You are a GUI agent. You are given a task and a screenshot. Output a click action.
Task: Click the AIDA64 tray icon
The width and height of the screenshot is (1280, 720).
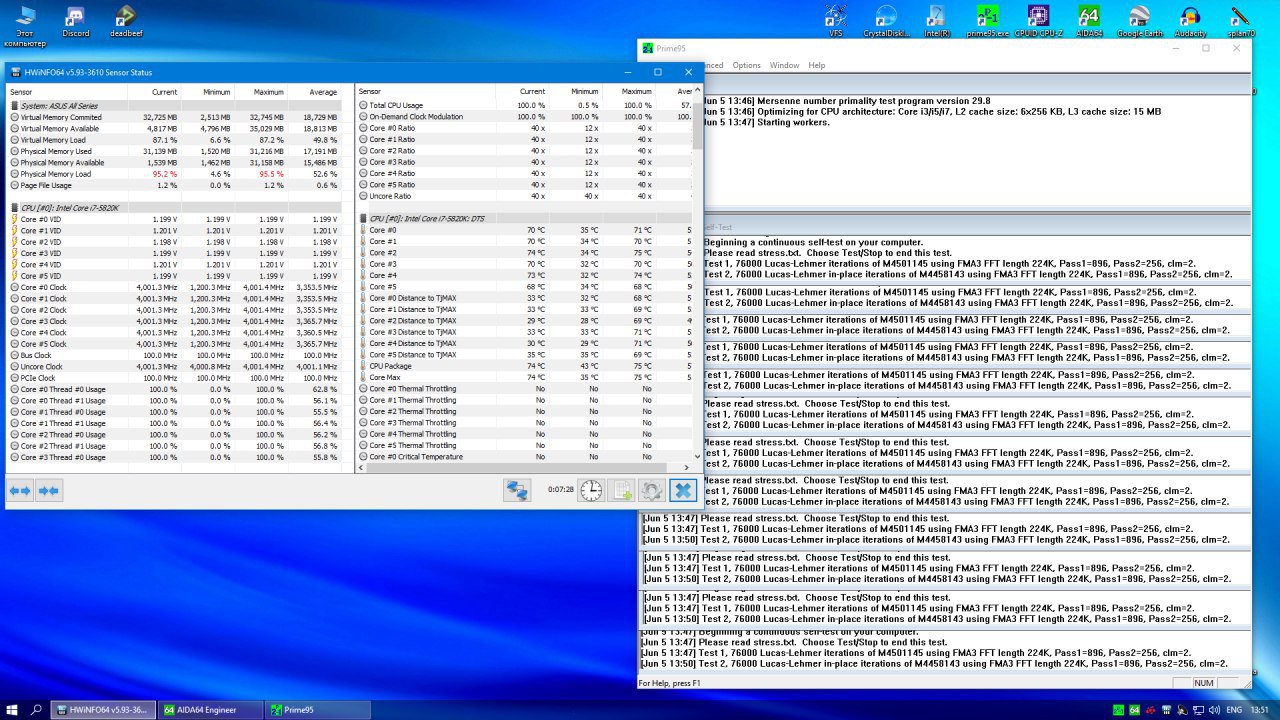[x=1135, y=710]
